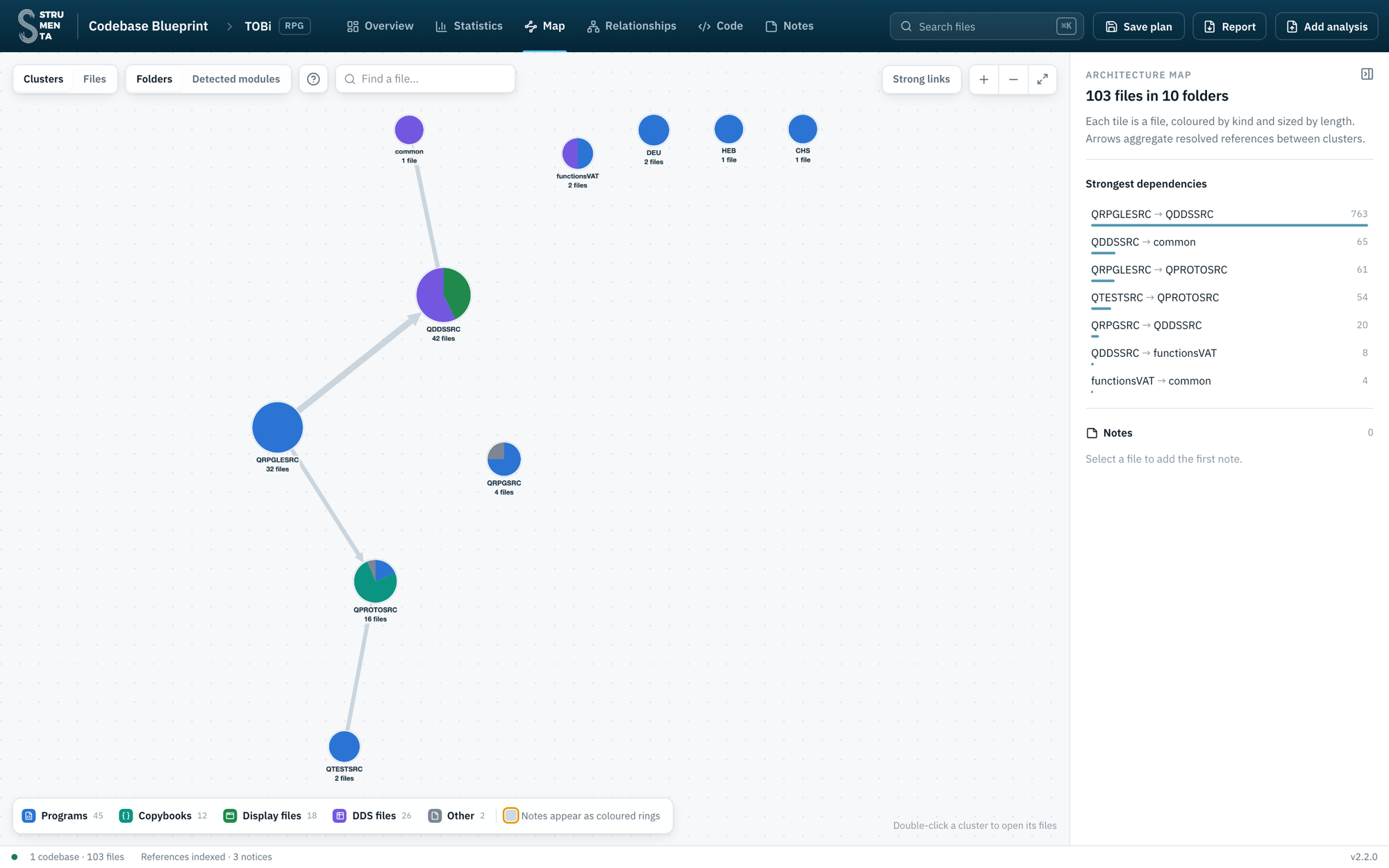Open the Overview tab
Viewport: 1389px width, 868px height.
coord(380,26)
